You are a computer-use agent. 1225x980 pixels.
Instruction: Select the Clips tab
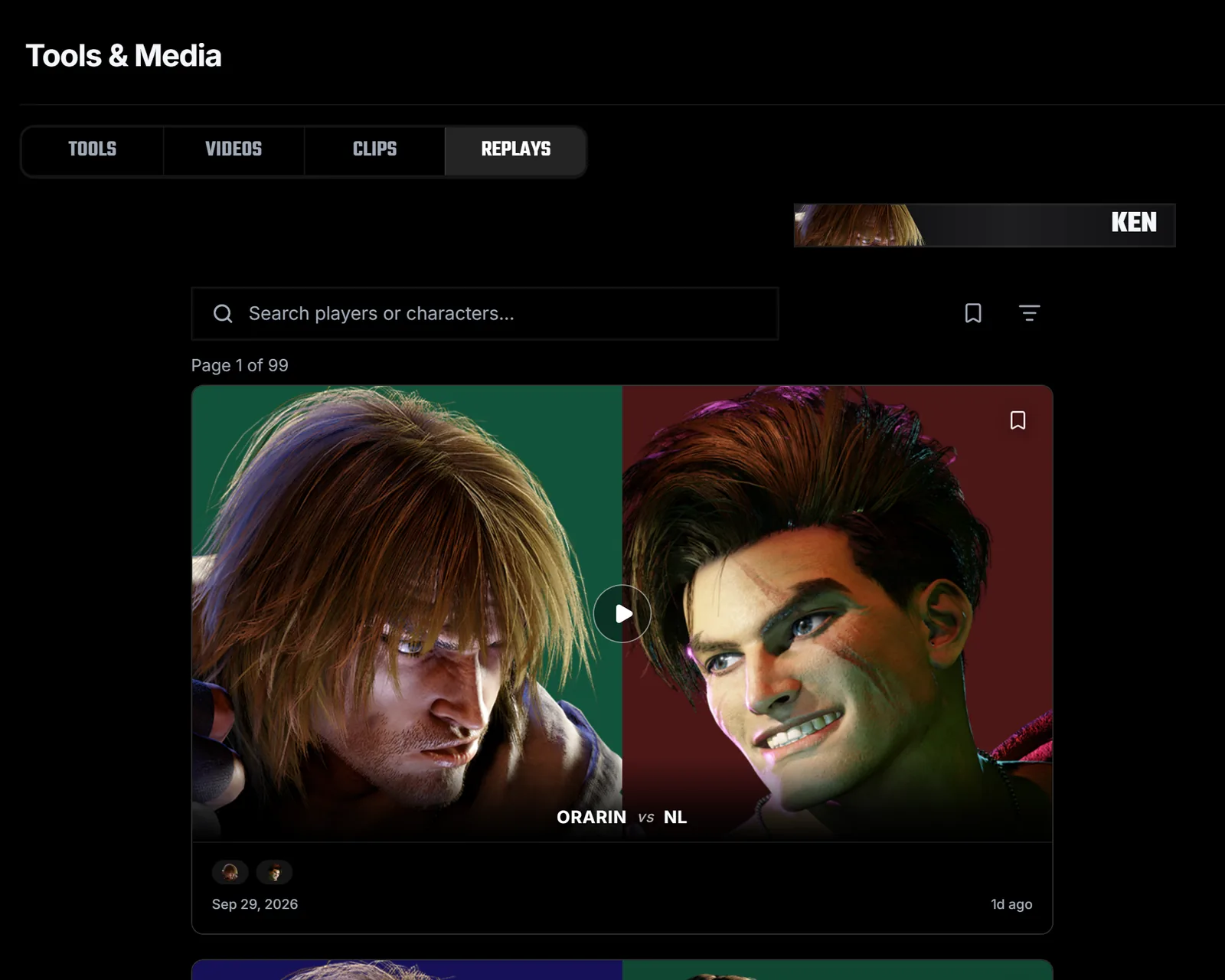click(374, 149)
